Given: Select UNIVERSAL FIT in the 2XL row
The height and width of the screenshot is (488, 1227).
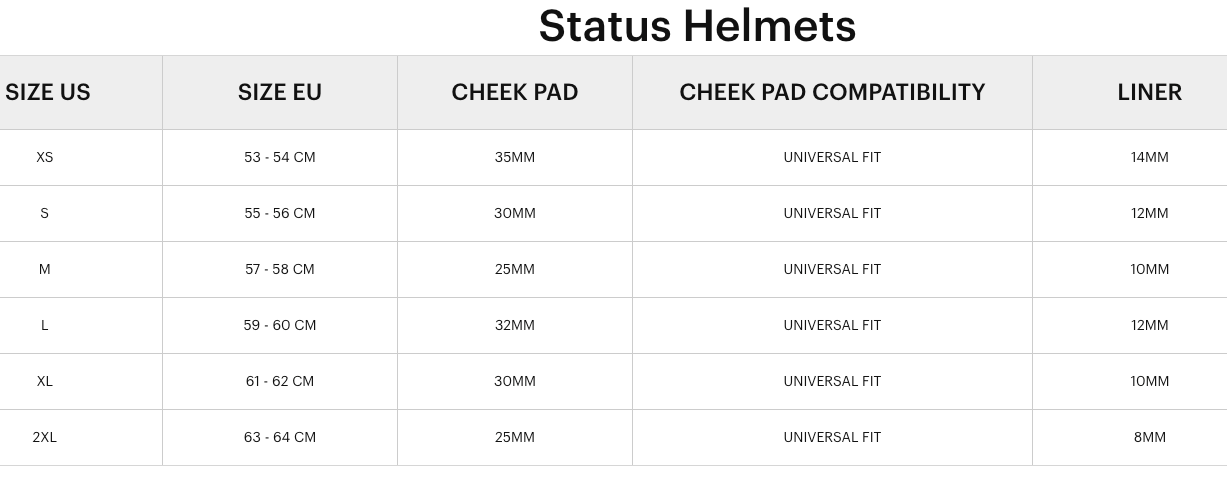Looking at the screenshot, I should coord(832,437).
